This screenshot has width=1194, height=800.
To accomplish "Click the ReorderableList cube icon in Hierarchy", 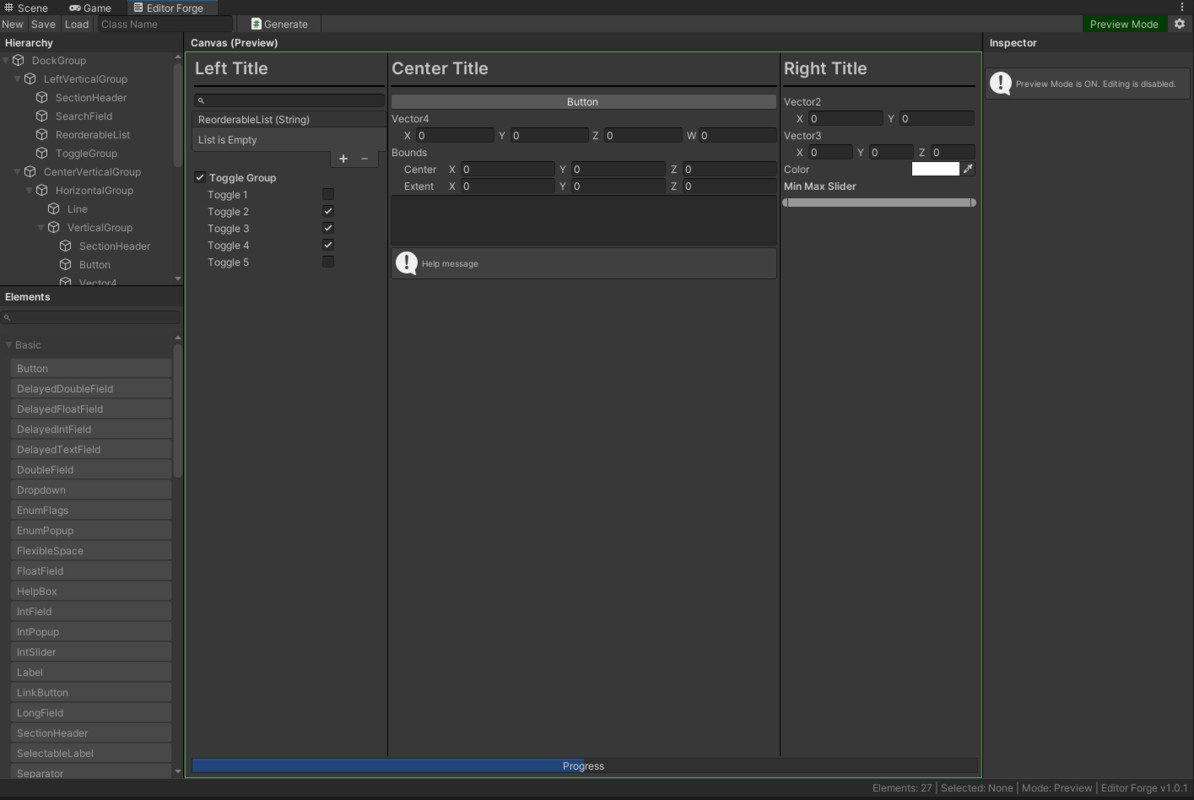I will click(x=42, y=134).
